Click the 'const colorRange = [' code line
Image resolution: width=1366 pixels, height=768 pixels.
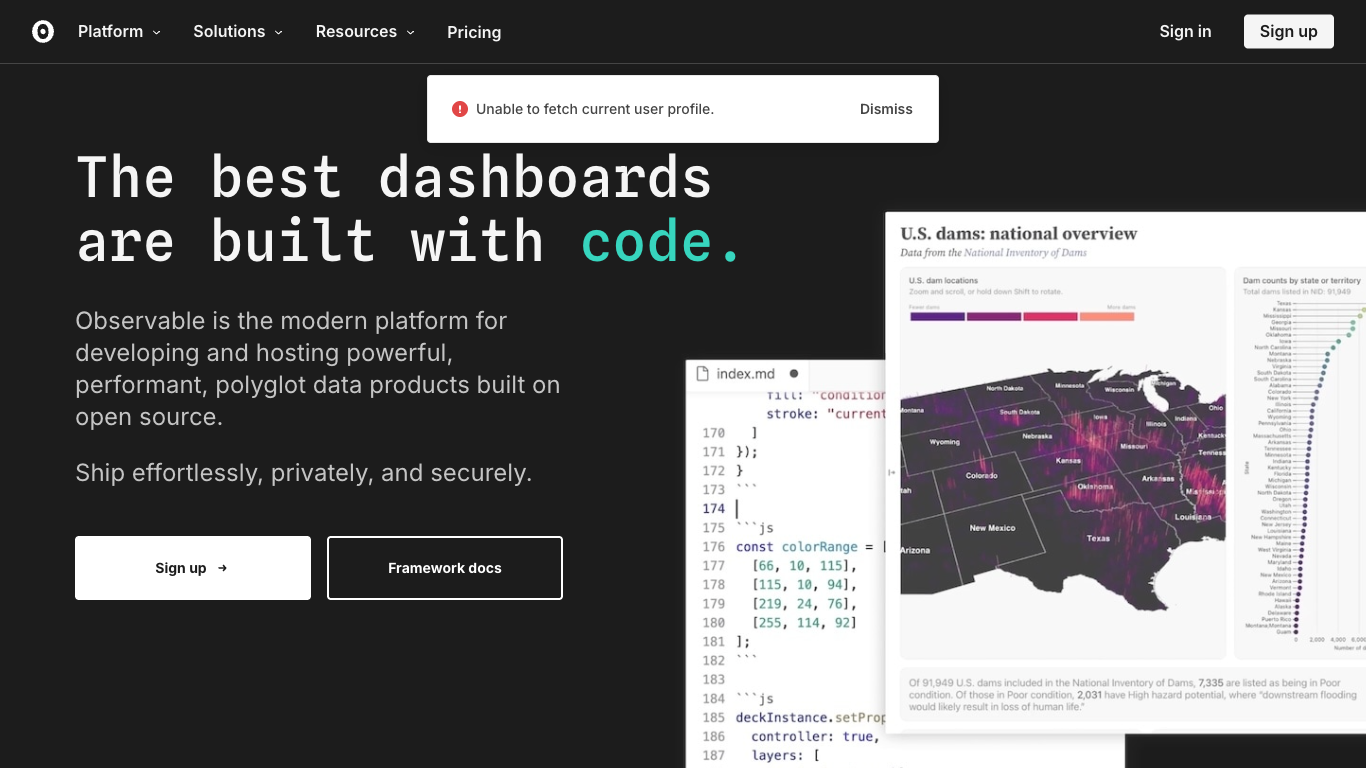pos(811,547)
